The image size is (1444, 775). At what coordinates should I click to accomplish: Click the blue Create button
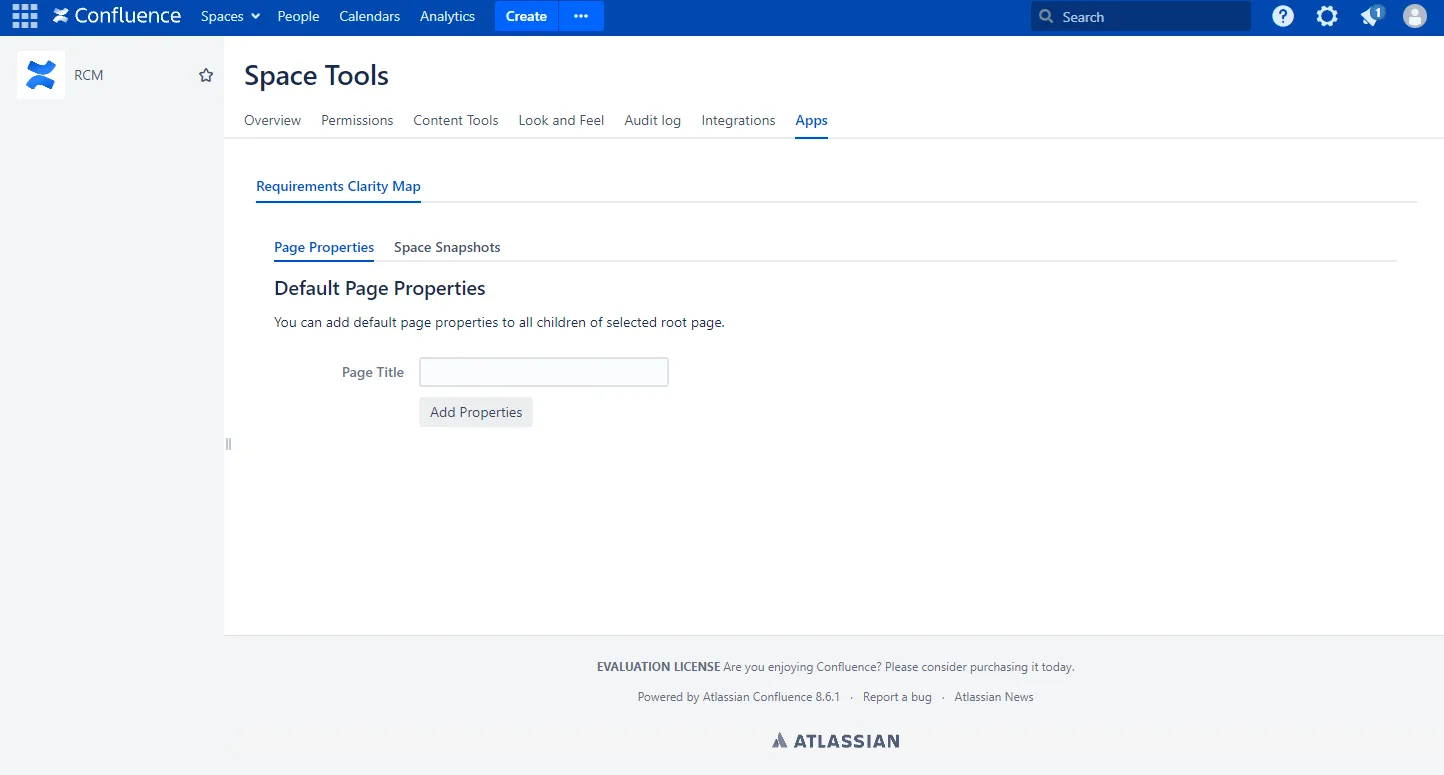click(526, 16)
